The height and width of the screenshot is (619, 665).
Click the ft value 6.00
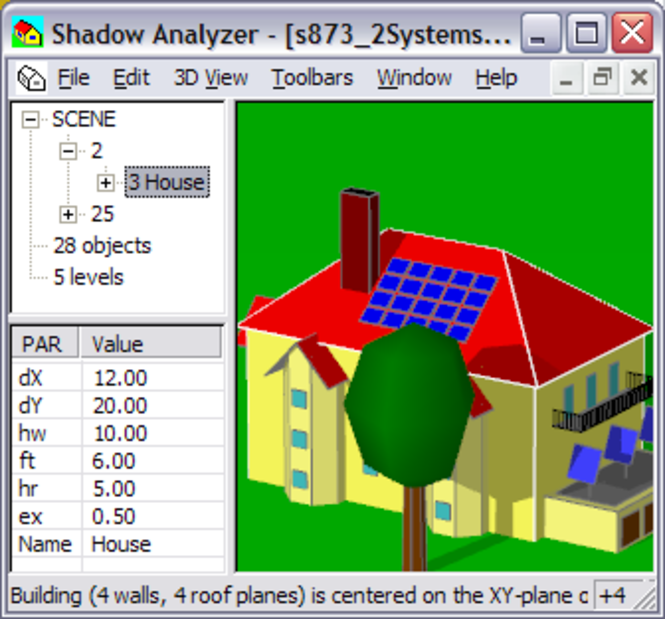point(152,460)
